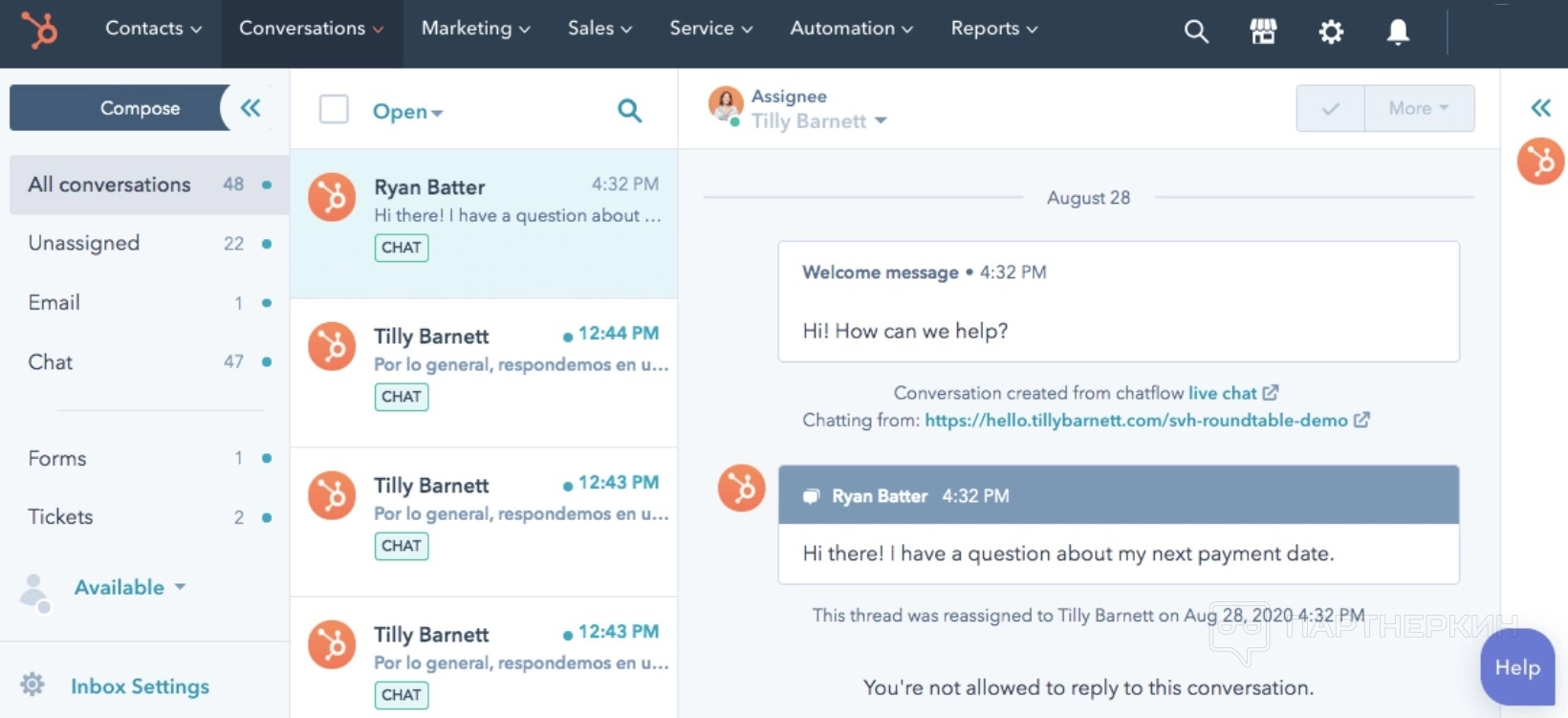Search conversations with inbox magnifier icon
1568x718 pixels.
[629, 111]
